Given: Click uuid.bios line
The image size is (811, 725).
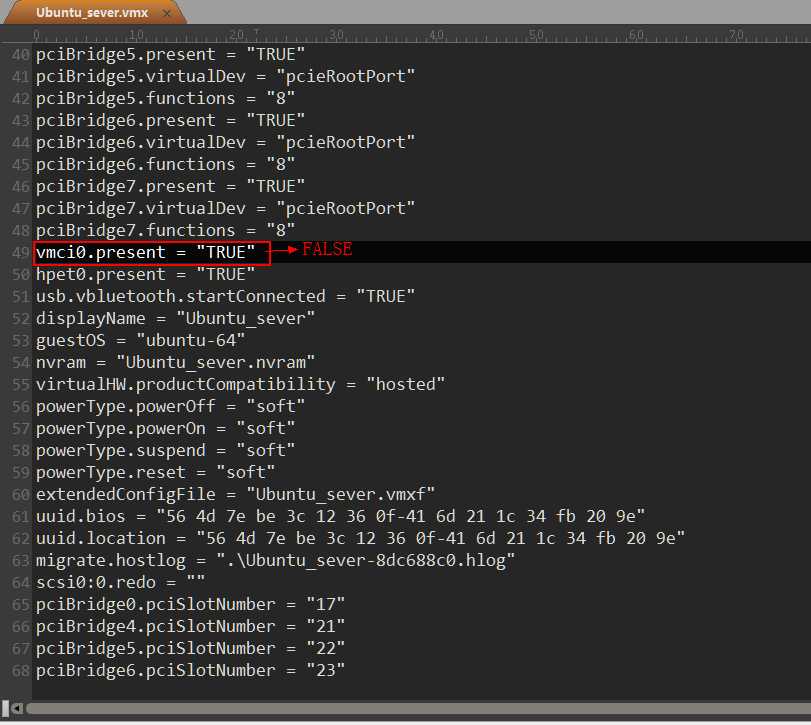Looking at the screenshot, I should (340, 516).
